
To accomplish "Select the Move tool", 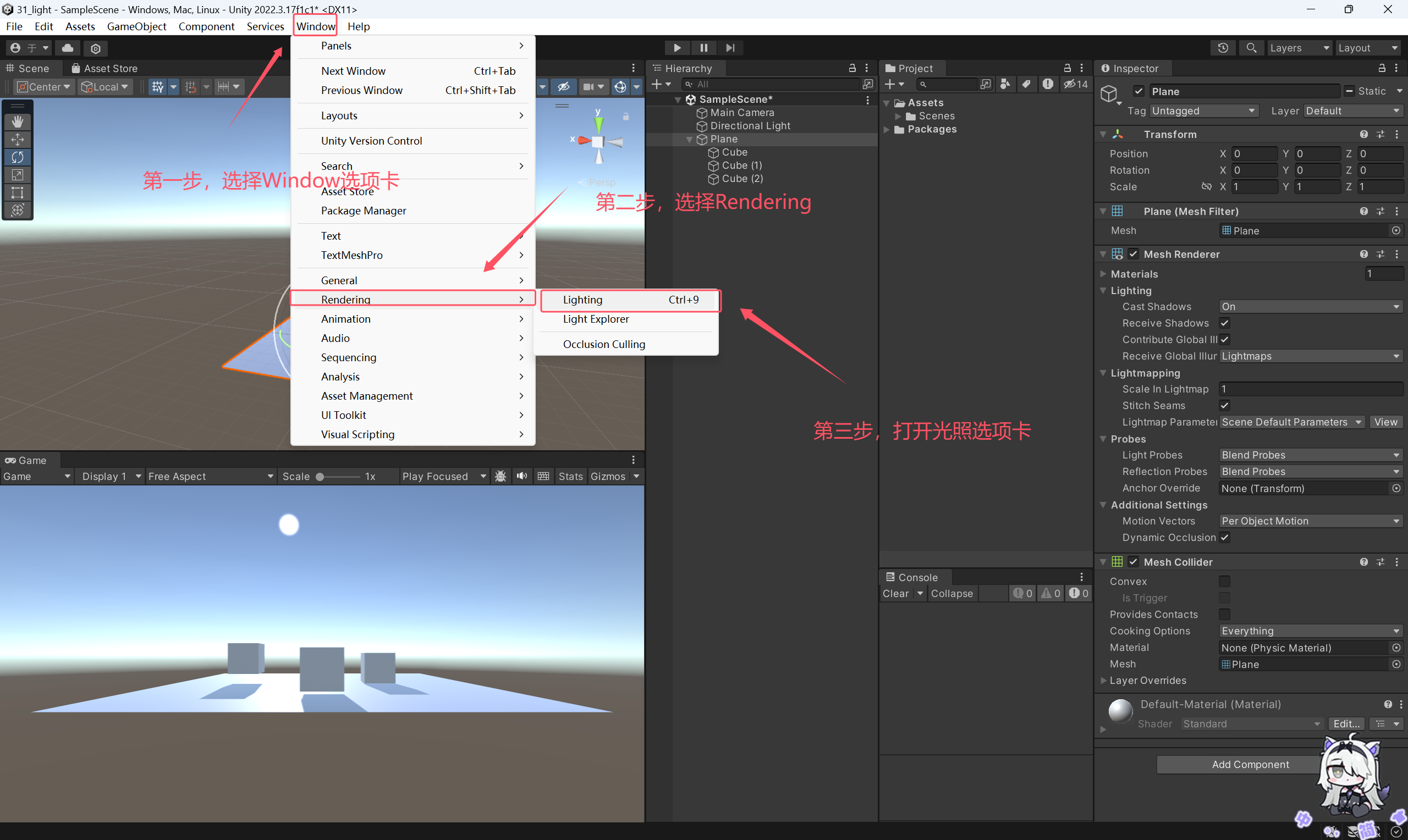I will [18, 139].
